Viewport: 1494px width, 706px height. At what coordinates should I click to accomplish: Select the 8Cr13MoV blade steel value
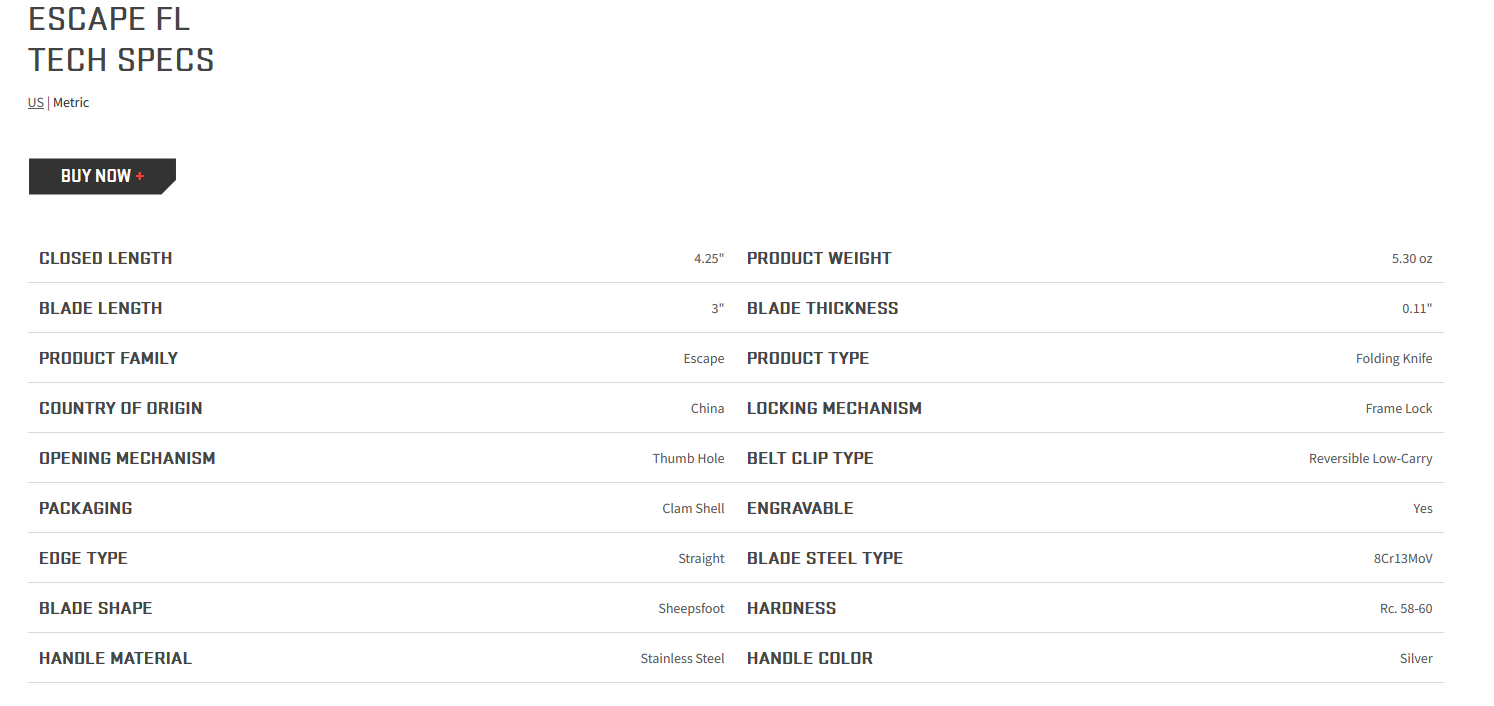click(x=1403, y=559)
